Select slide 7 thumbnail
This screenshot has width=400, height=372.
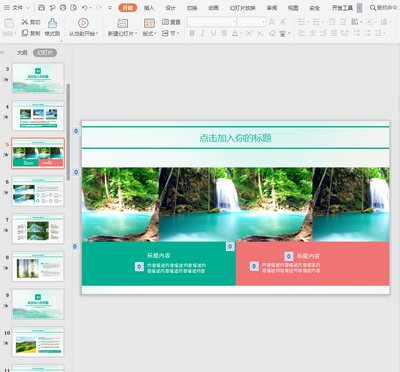tap(38, 229)
